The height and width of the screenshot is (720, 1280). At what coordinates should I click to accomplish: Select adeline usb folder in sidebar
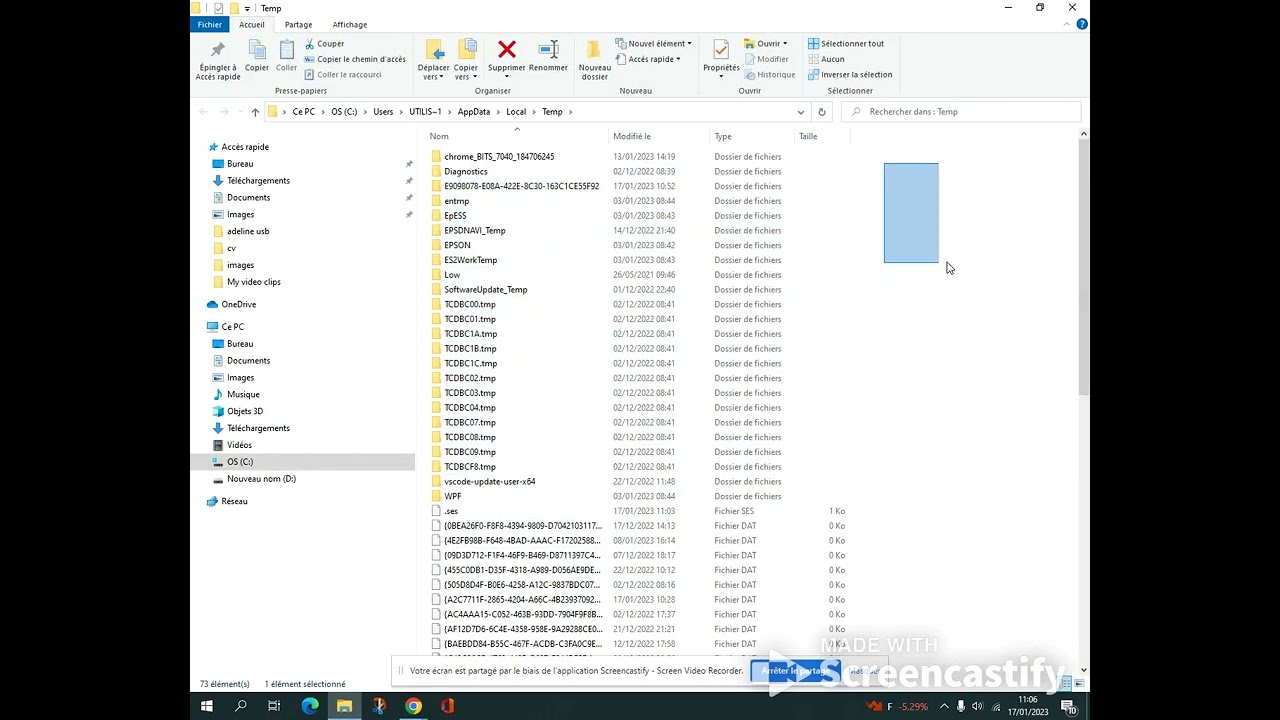248,231
